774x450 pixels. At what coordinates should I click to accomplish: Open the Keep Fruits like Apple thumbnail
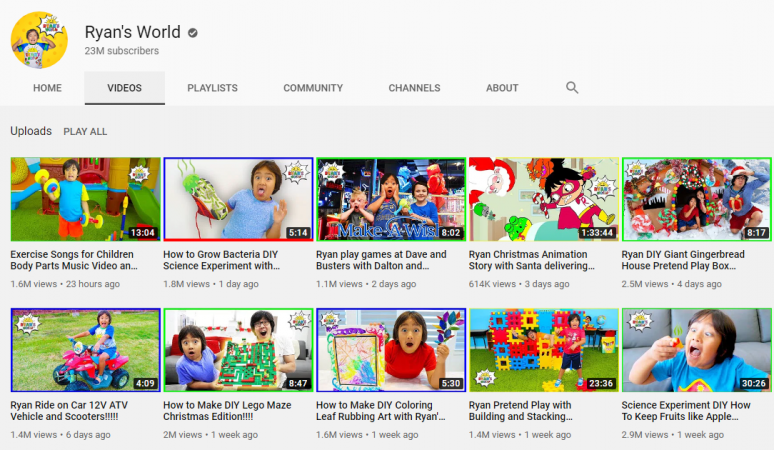point(697,350)
